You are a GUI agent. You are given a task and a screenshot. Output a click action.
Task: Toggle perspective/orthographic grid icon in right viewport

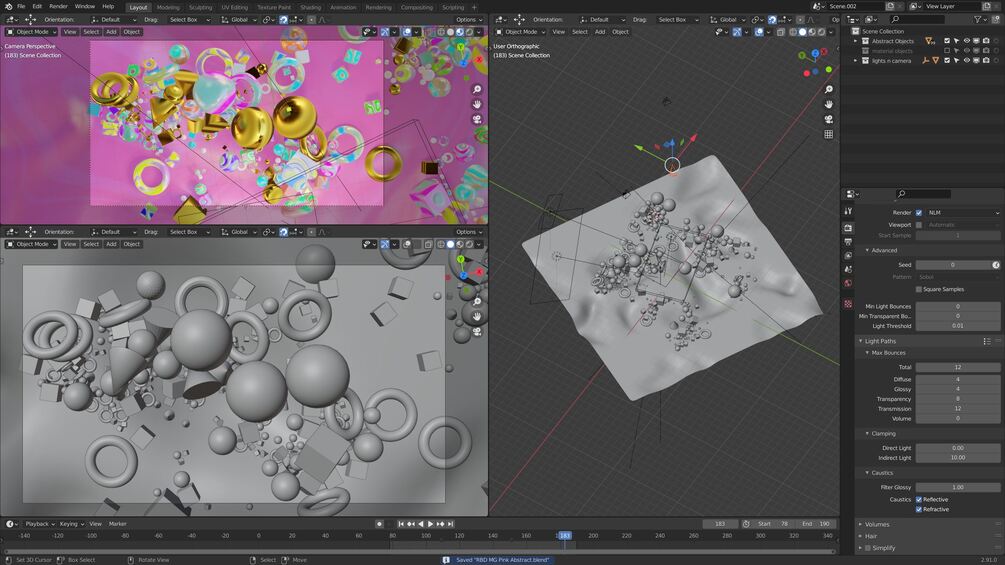tap(829, 134)
